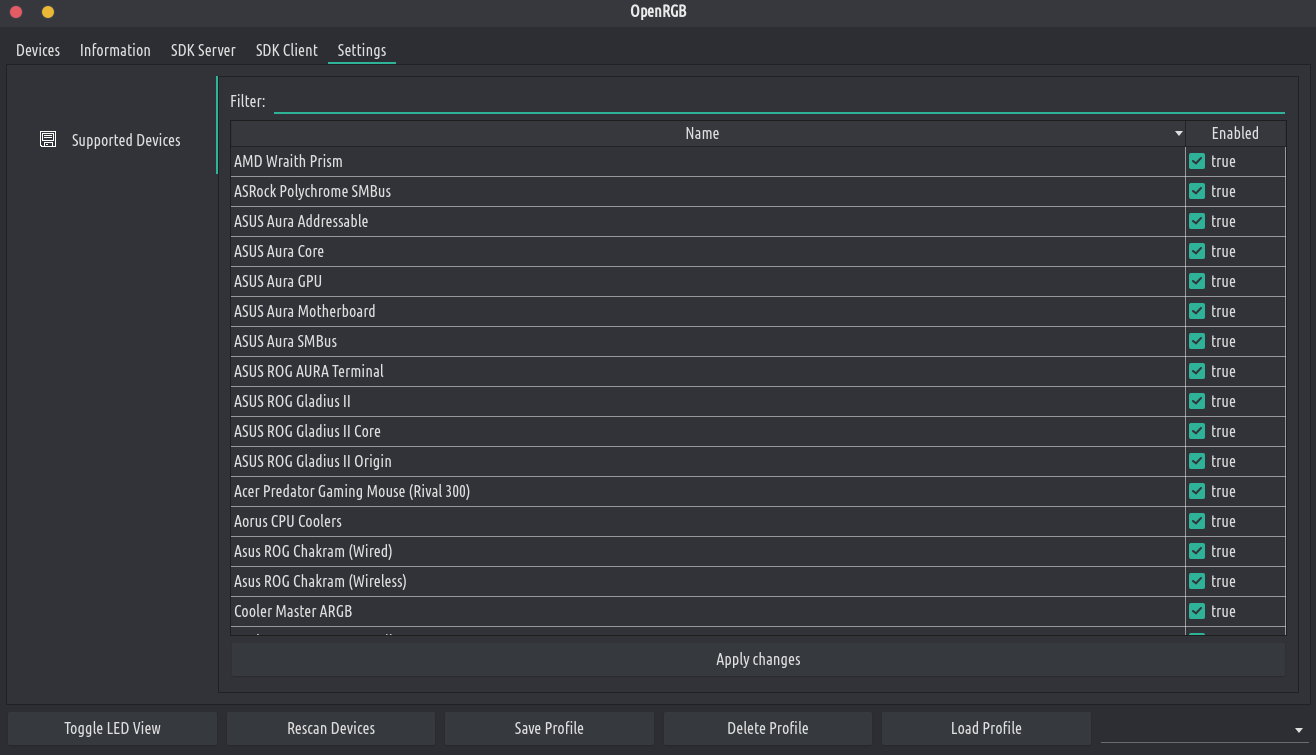Click the Save Profile button
This screenshot has height=755, width=1316.
pyautogui.click(x=549, y=728)
